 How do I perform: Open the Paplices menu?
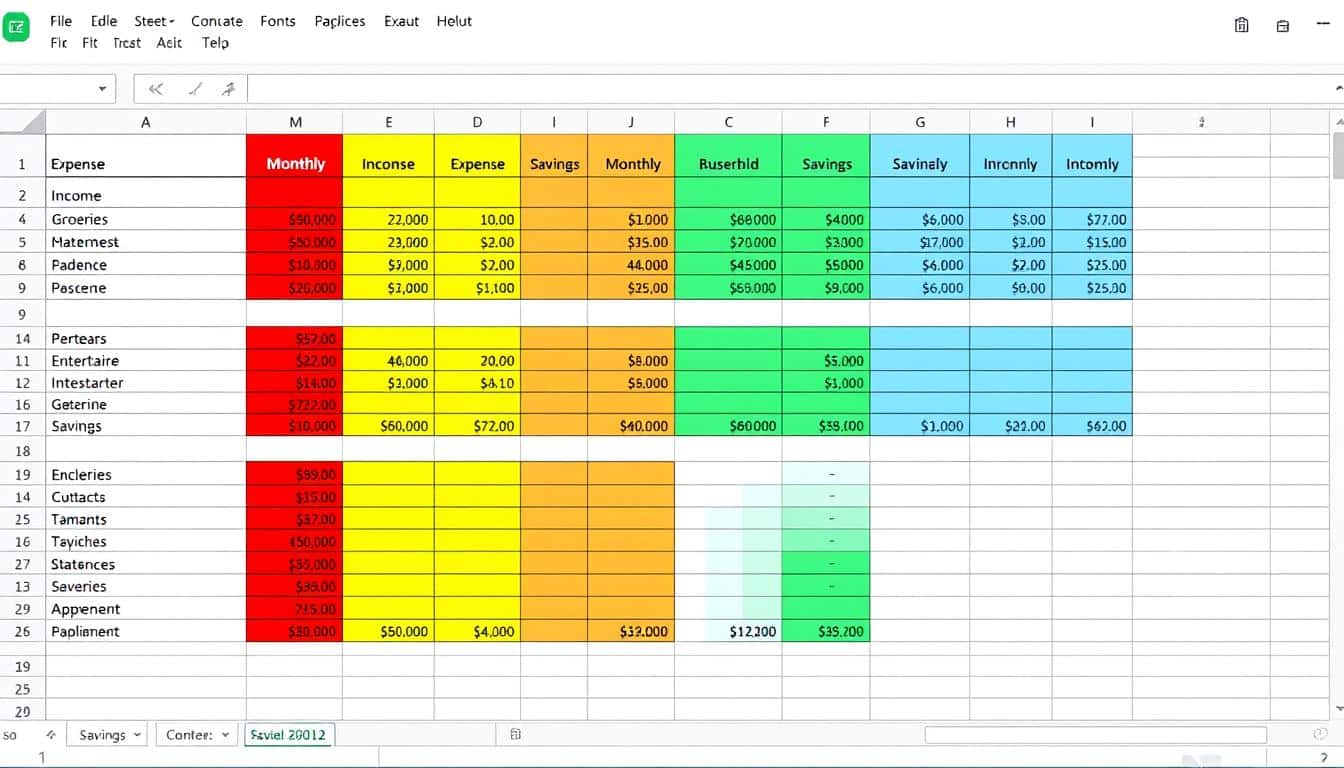[340, 21]
